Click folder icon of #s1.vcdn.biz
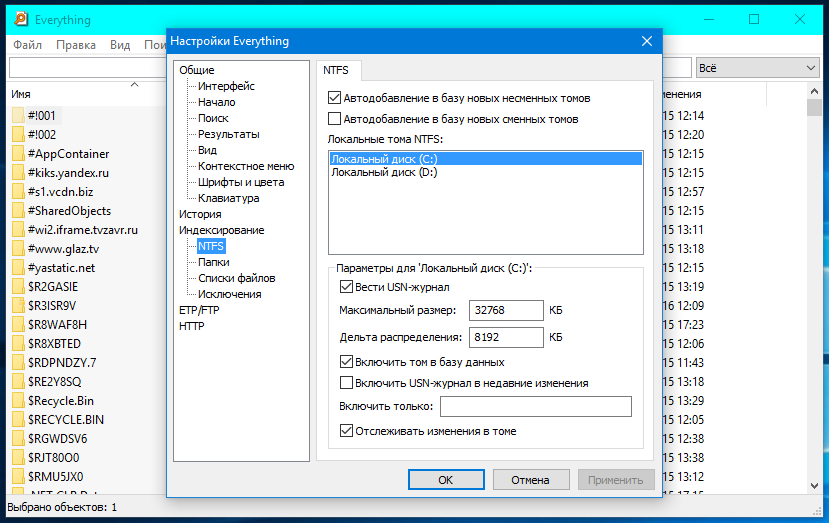The width and height of the screenshot is (829, 523). pos(18,191)
